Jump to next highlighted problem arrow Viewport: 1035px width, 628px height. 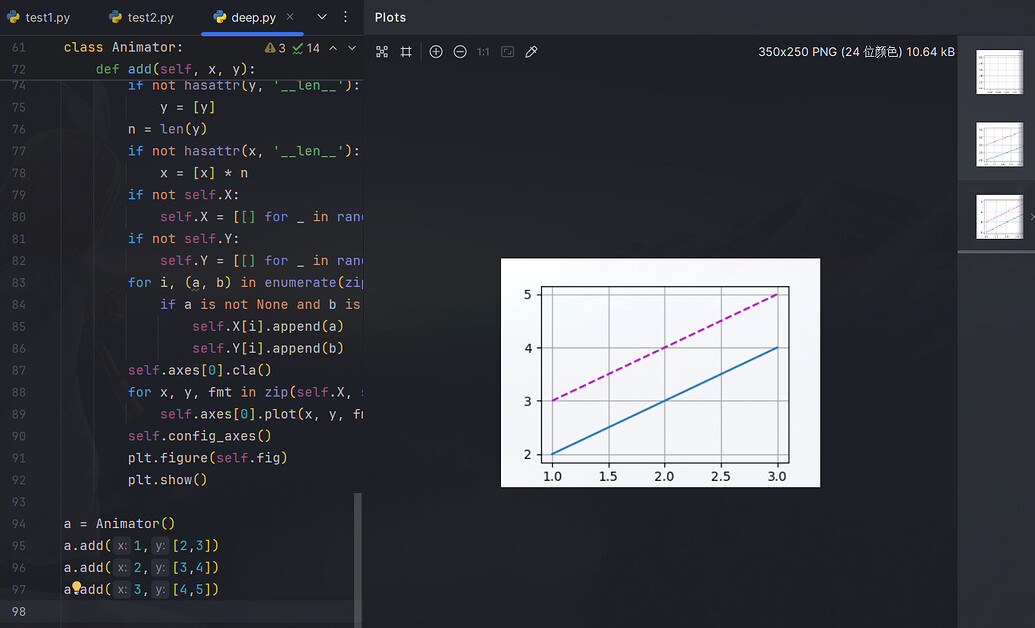(x=351, y=48)
